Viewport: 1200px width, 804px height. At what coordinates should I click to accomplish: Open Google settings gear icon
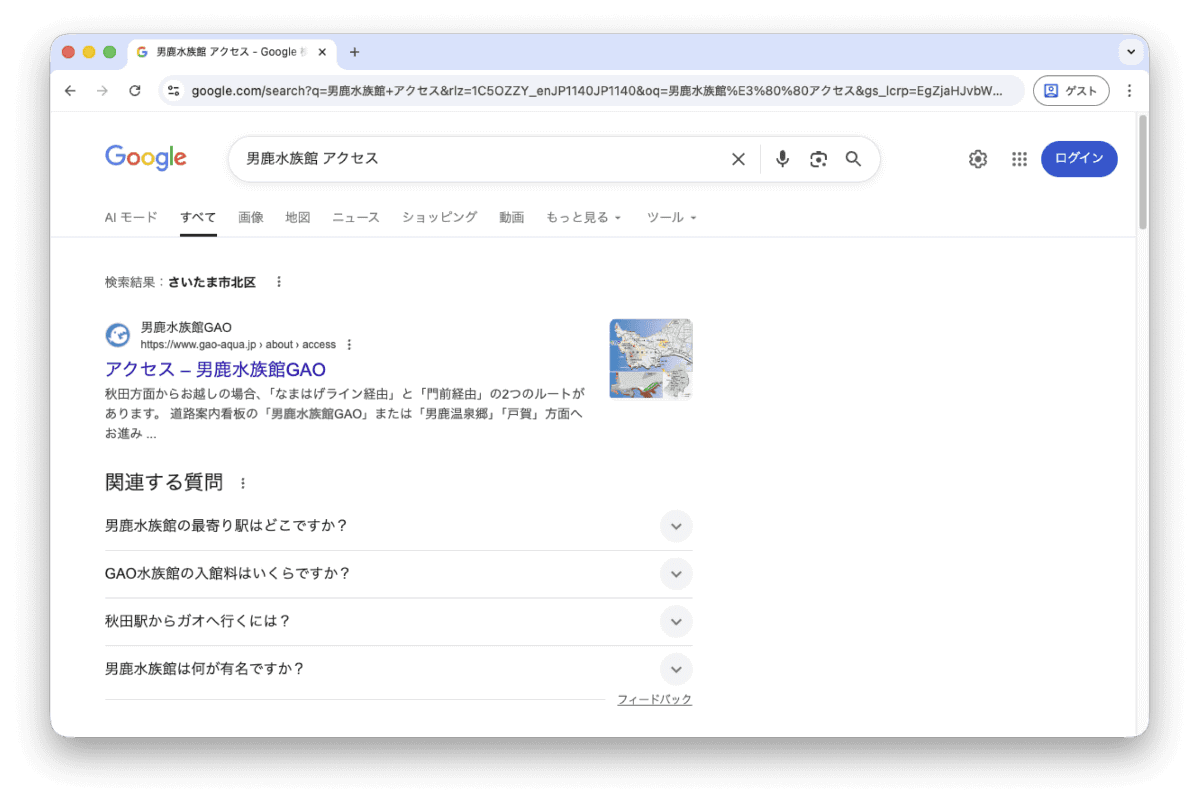(978, 159)
